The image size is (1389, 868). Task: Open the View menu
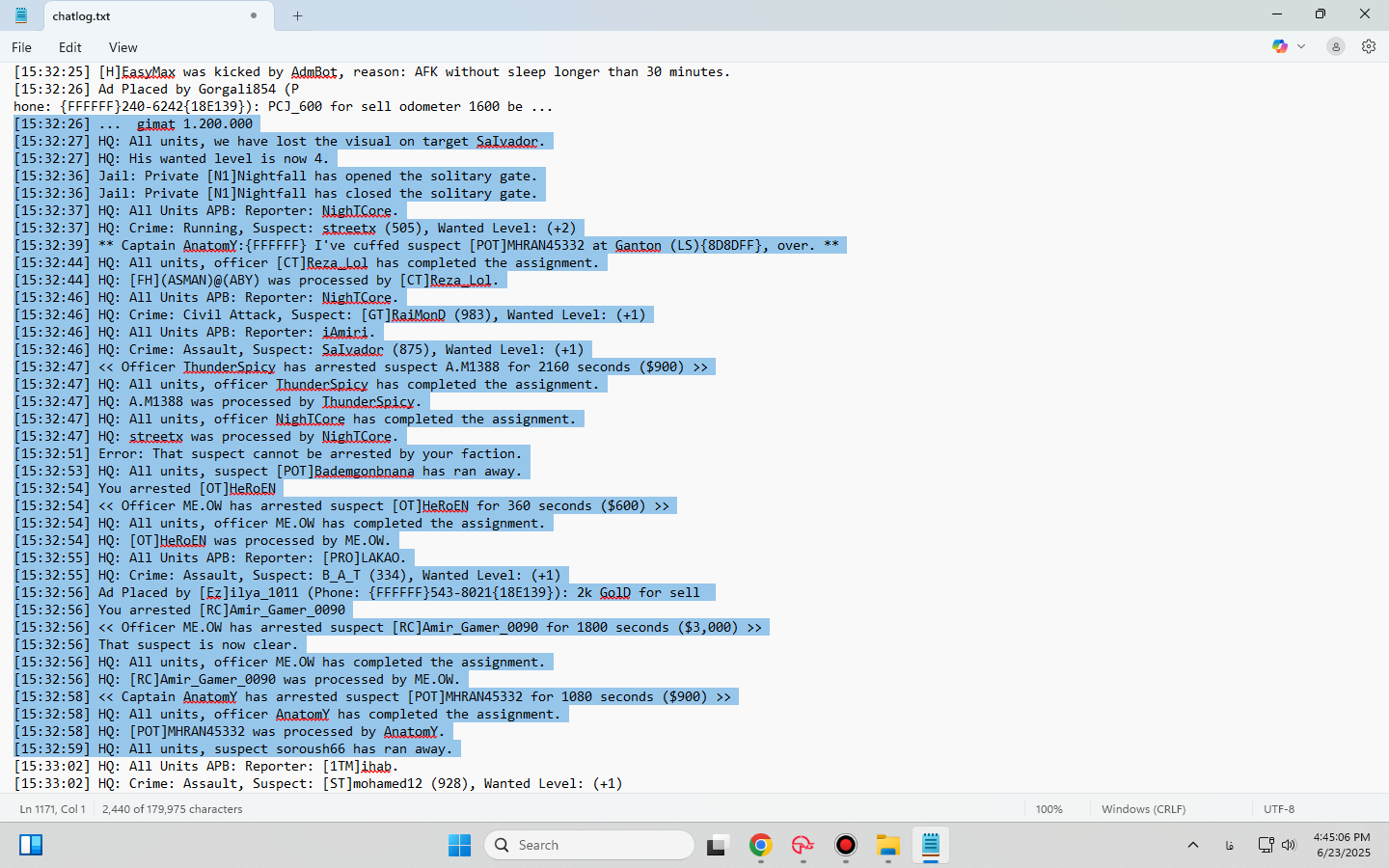point(123,47)
